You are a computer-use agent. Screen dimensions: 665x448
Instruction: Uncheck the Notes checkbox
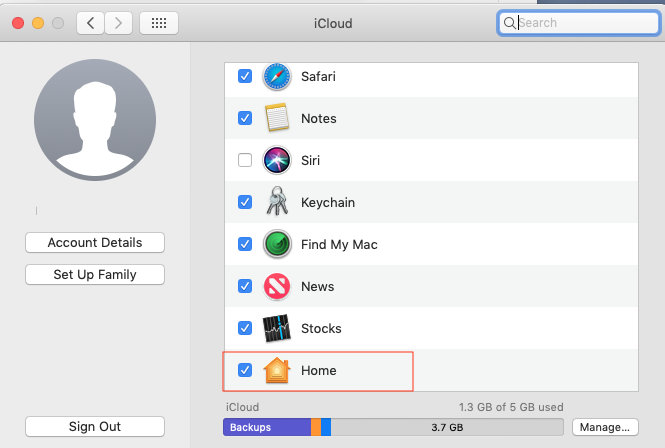[x=245, y=118]
